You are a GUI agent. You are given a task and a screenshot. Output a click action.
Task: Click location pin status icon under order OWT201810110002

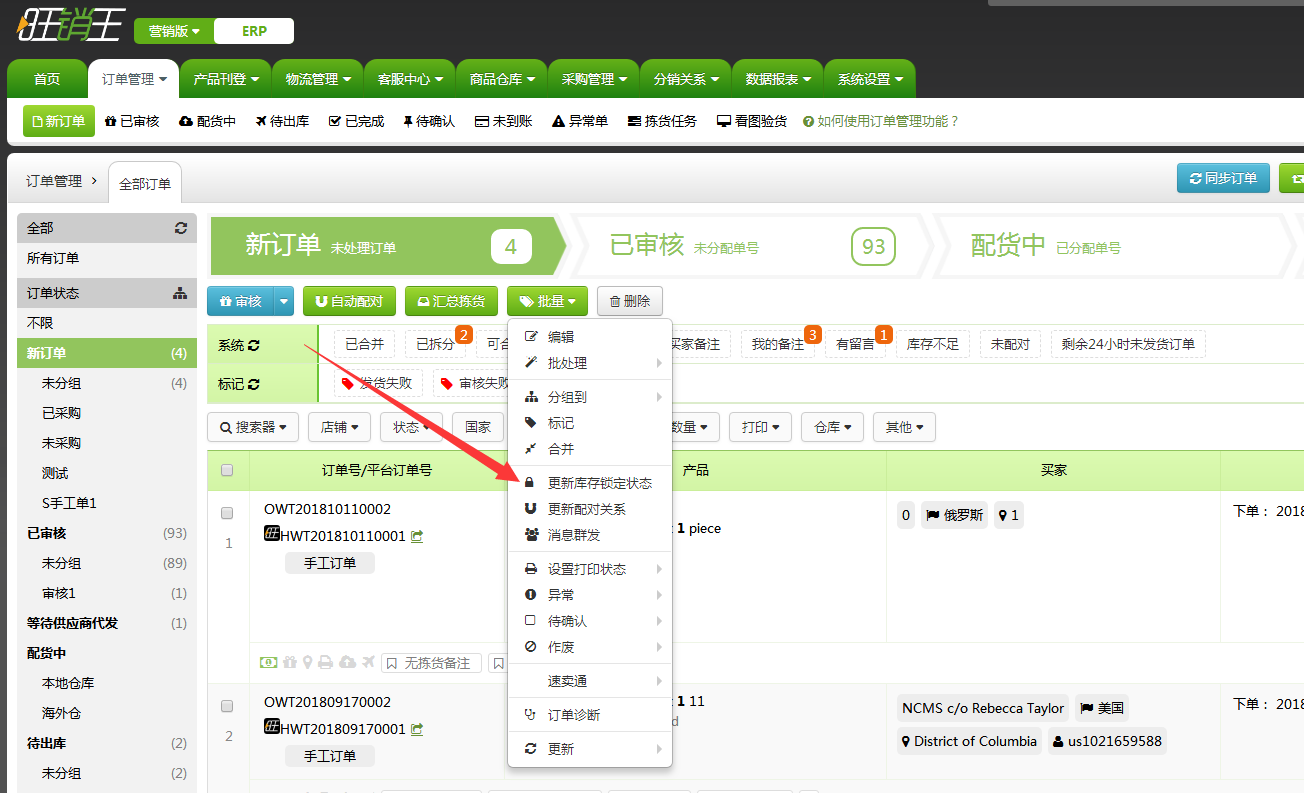pyautogui.click(x=308, y=662)
